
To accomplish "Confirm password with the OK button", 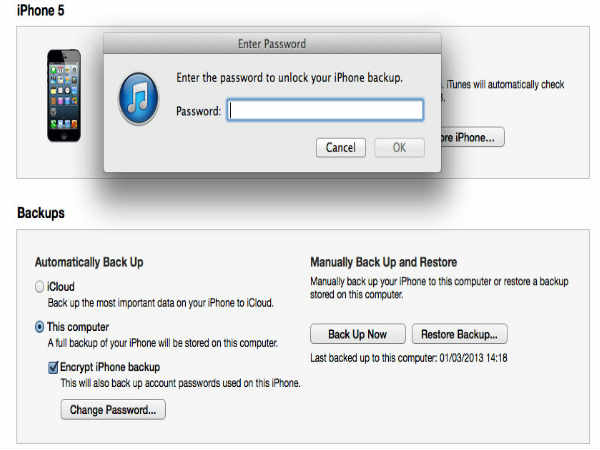I will [x=399, y=148].
